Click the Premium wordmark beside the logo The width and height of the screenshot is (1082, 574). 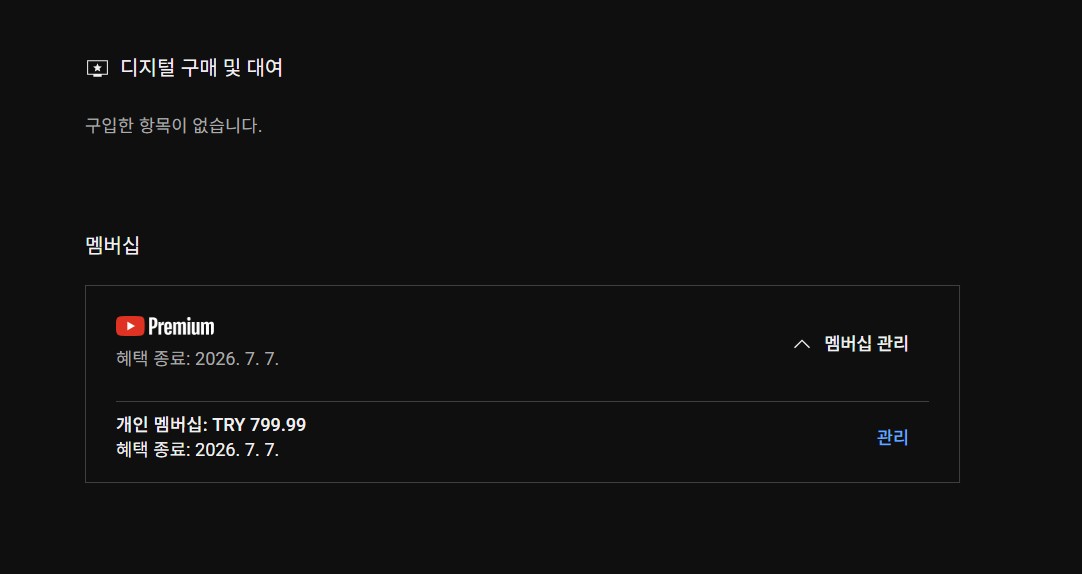181,326
